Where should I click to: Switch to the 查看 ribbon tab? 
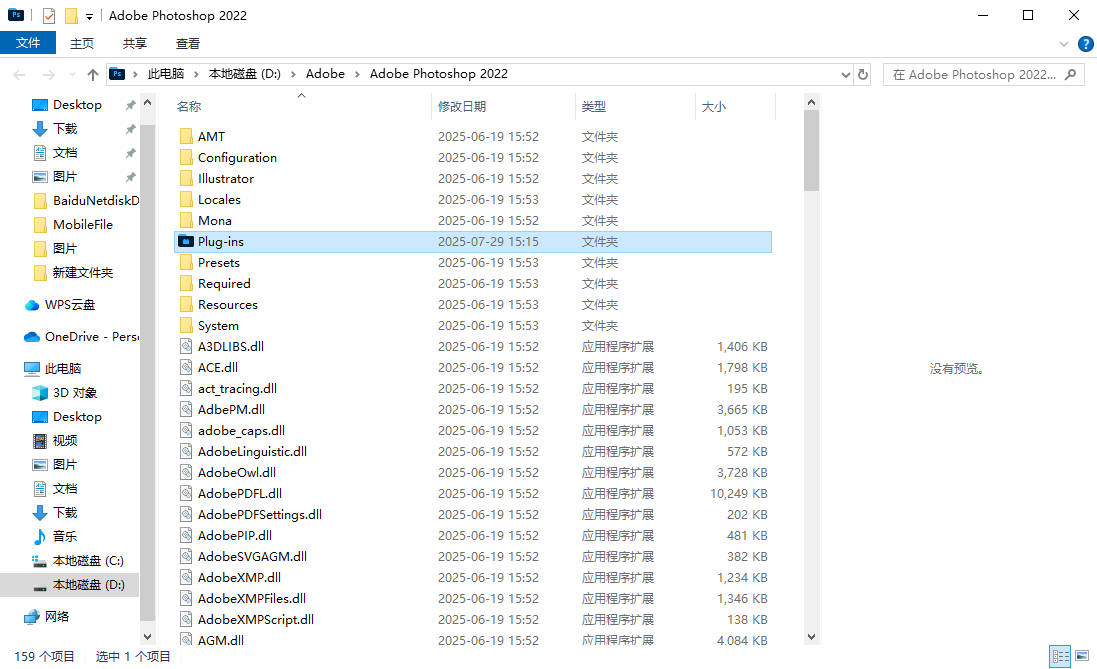tap(187, 43)
